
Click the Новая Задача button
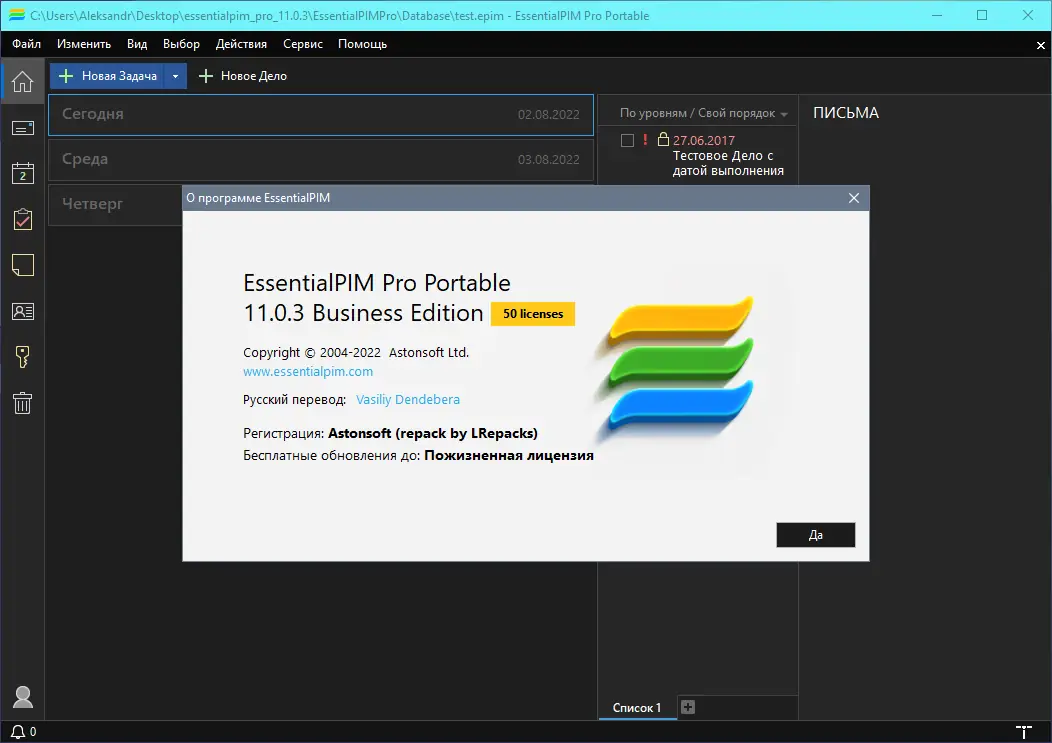point(108,76)
